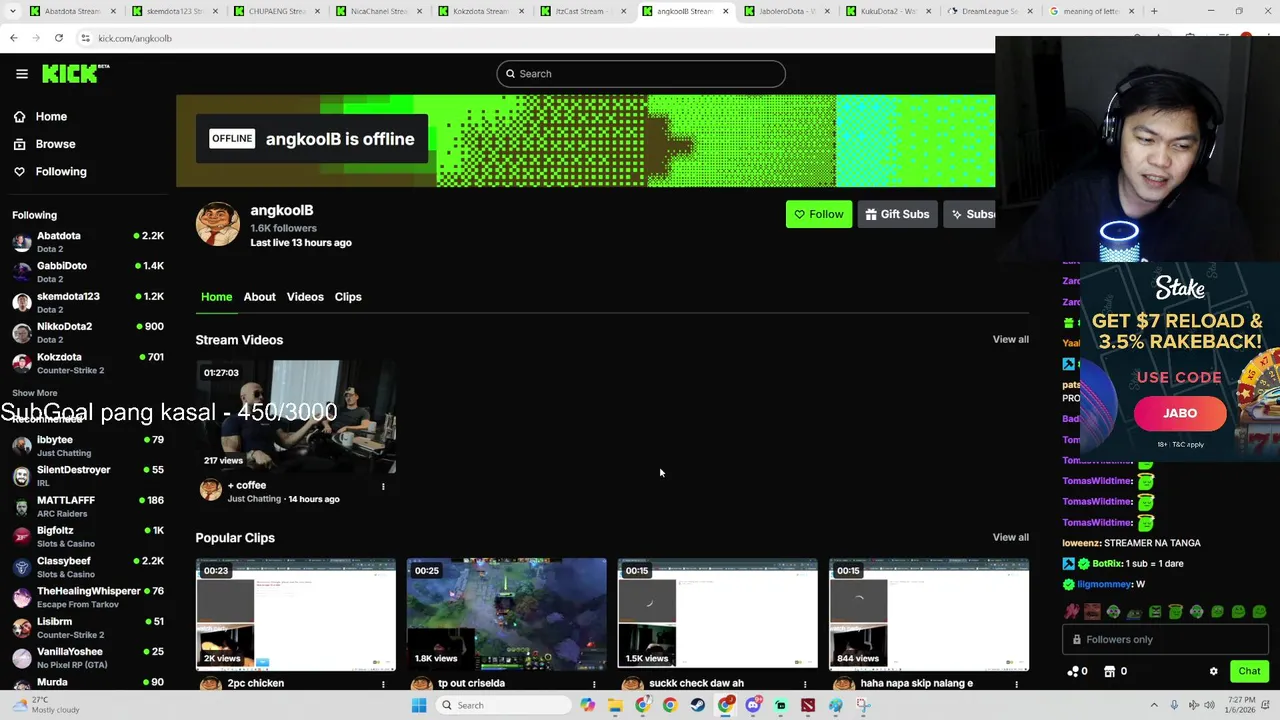Open TheHealingWhisperer recommended channel
This screenshot has width=1280, height=720.
(x=88, y=597)
